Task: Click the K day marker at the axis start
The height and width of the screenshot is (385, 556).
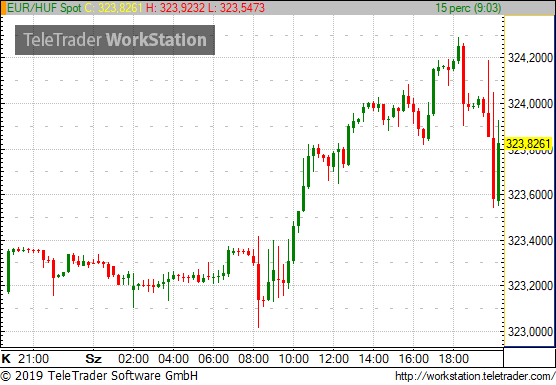Action: point(6,358)
